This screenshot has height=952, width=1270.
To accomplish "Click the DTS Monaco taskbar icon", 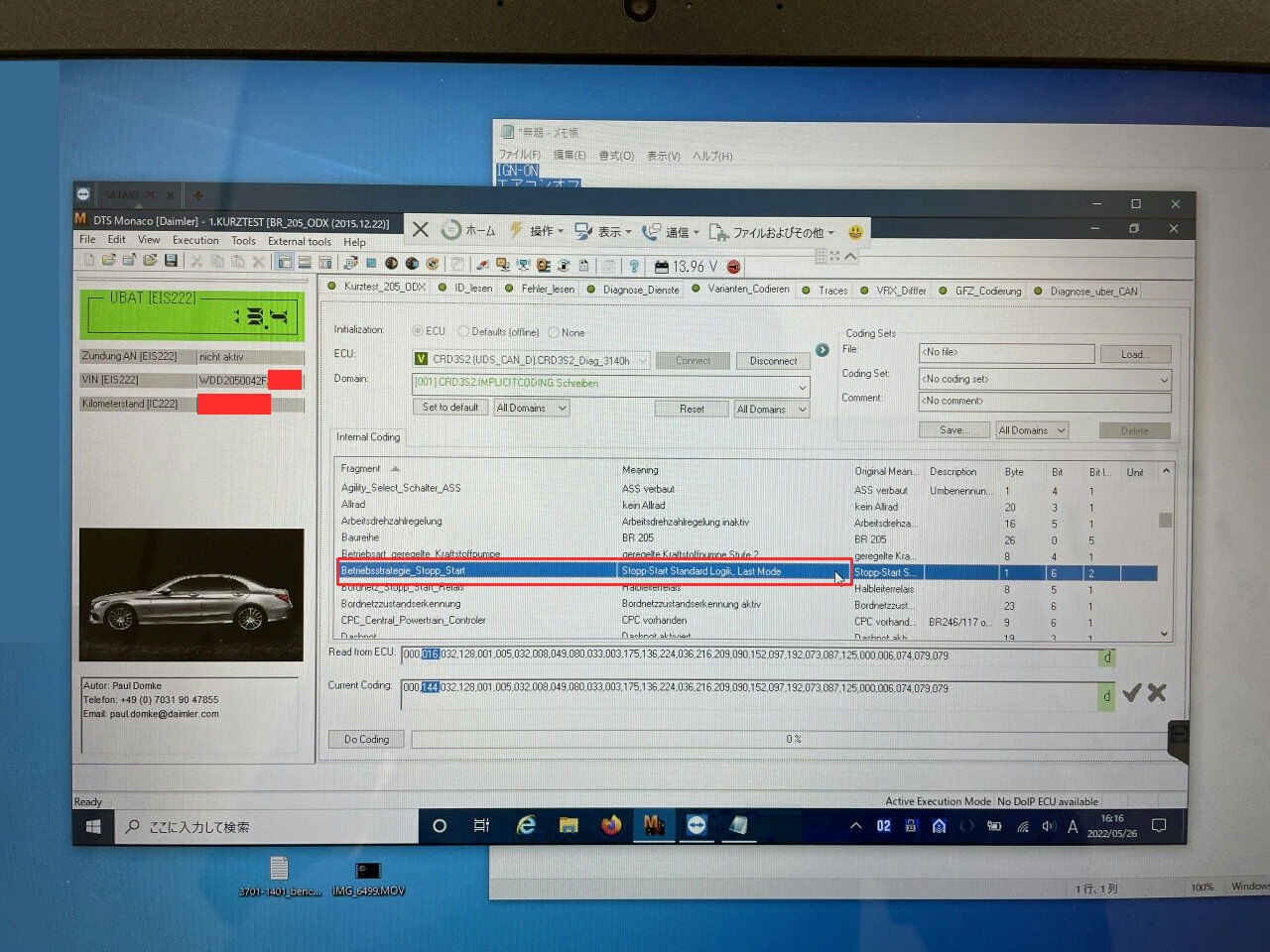I will click(x=654, y=824).
